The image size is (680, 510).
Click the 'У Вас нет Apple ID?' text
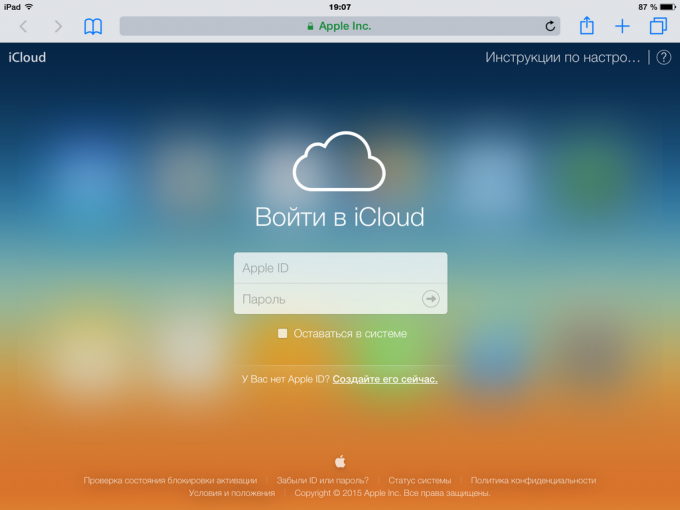coord(286,379)
